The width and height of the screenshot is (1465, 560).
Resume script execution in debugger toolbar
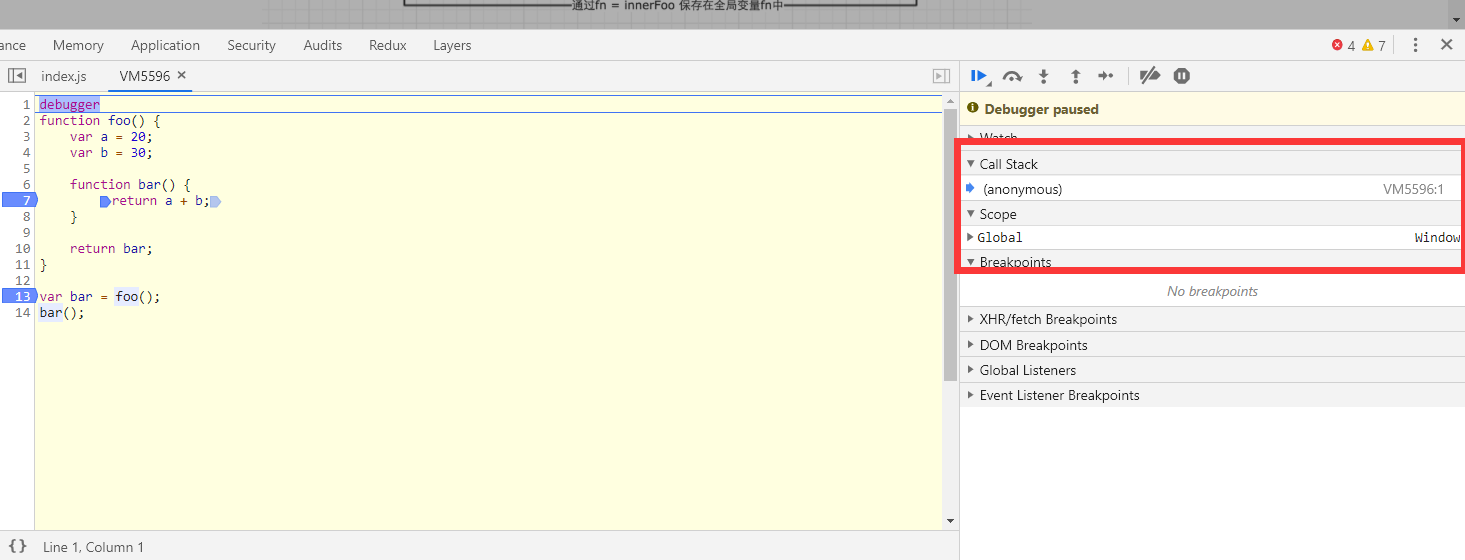[x=979, y=76]
